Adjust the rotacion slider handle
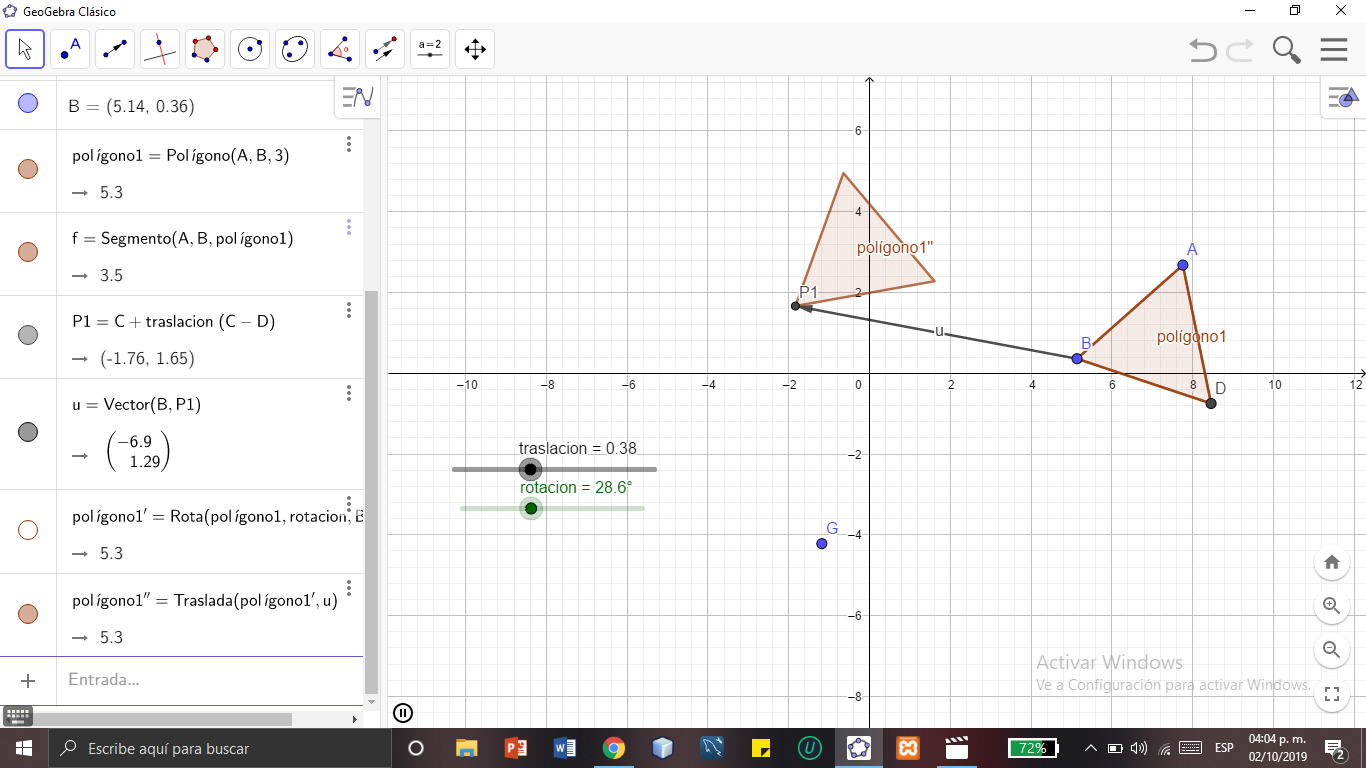Viewport: 1366px width, 768px height. pyautogui.click(x=531, y=508)
